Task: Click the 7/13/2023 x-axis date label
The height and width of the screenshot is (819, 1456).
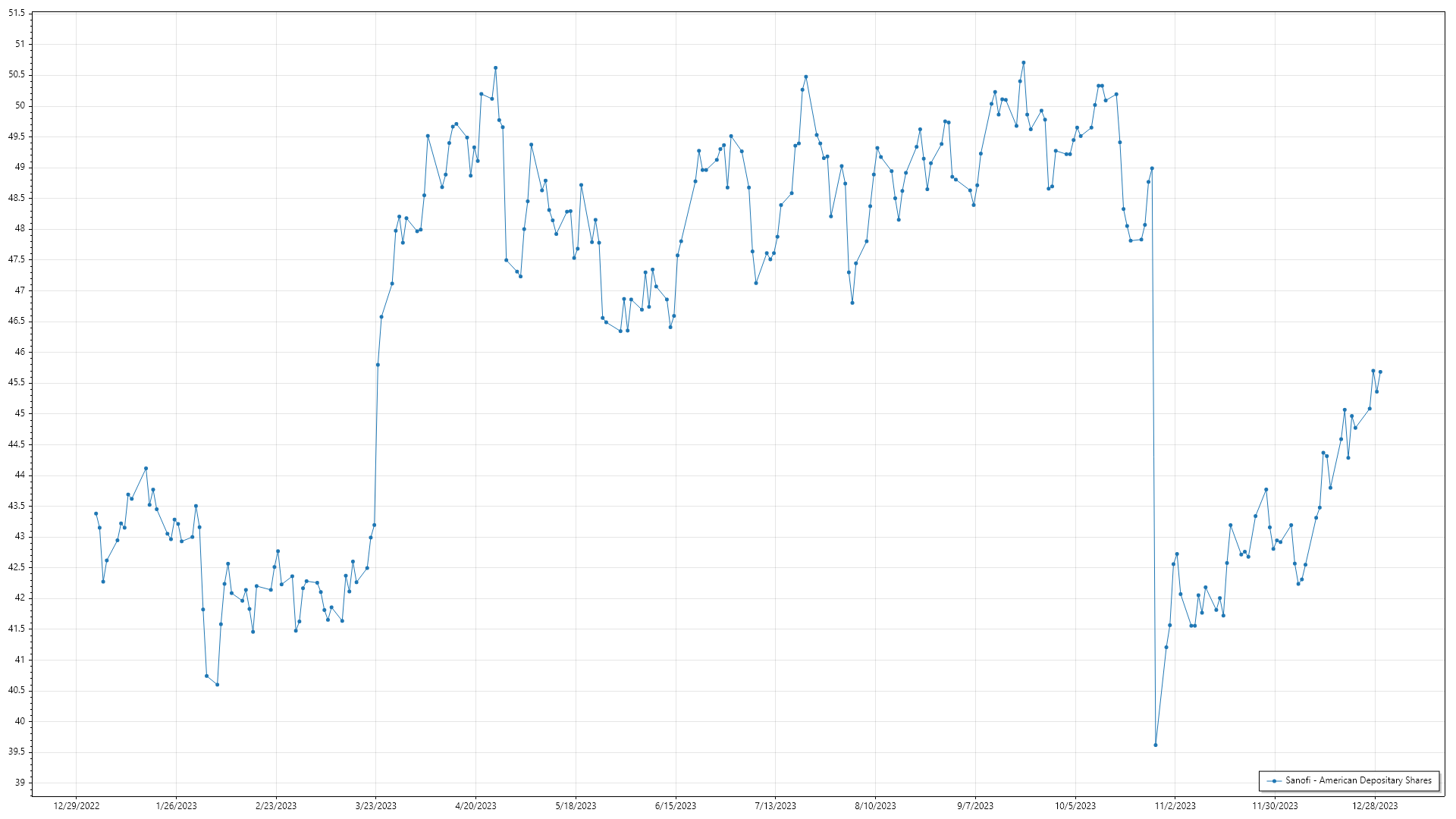Action: click(775, 805)
